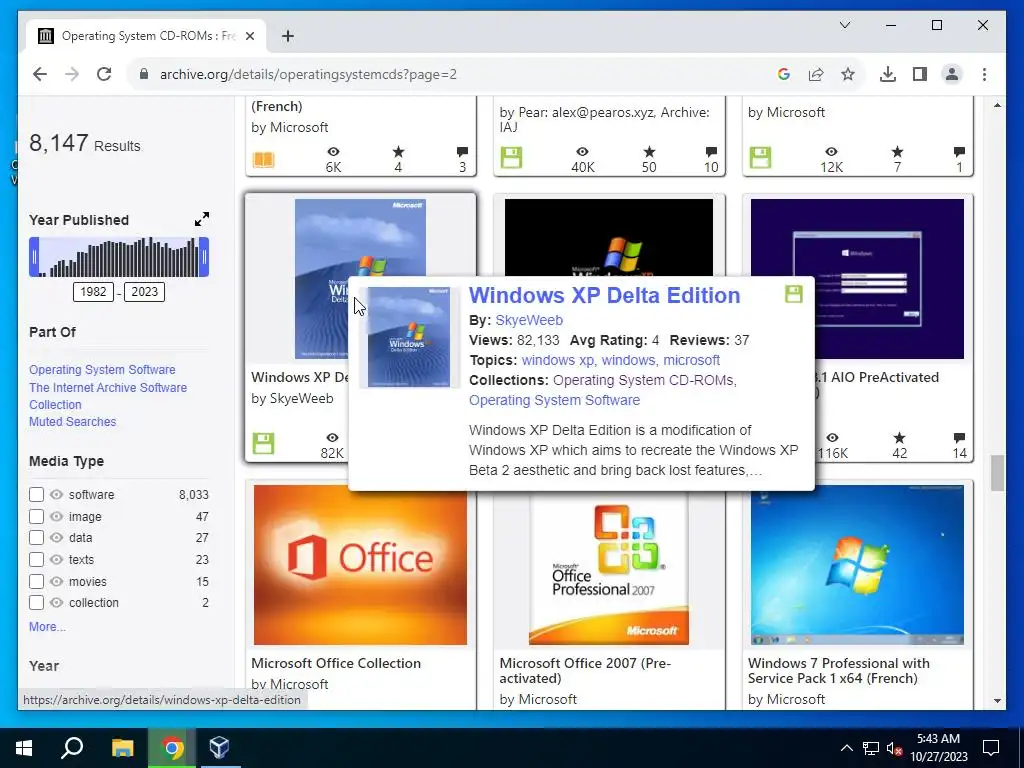1024x768 pixels.
Task: Close the Operating System CD-ROMs tab
Action: tap(249, 36)
